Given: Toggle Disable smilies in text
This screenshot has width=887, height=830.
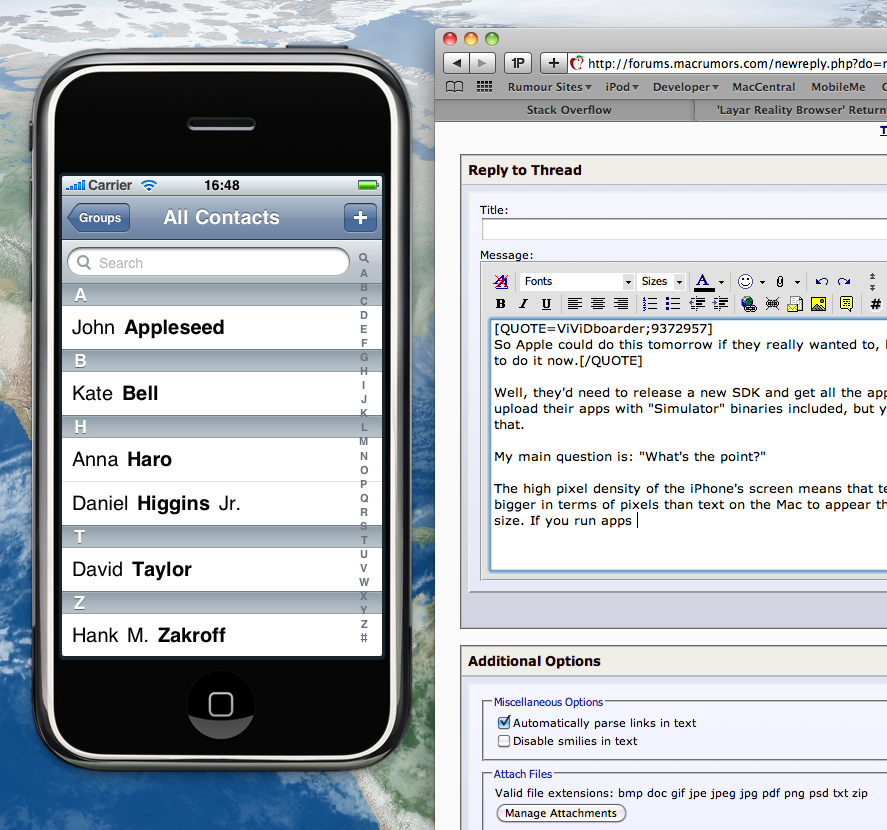Looking at the screenshot, I should pos(503,741).
